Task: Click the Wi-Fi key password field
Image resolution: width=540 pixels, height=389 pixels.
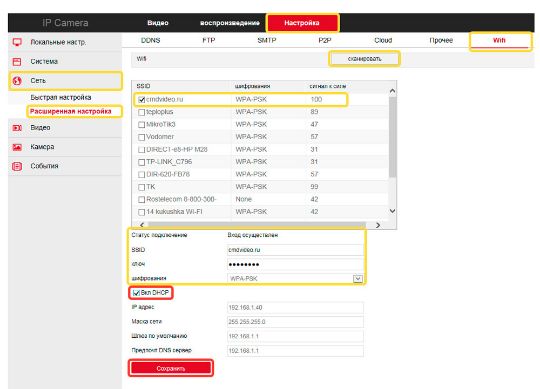Action: click(x=295, y=264)
